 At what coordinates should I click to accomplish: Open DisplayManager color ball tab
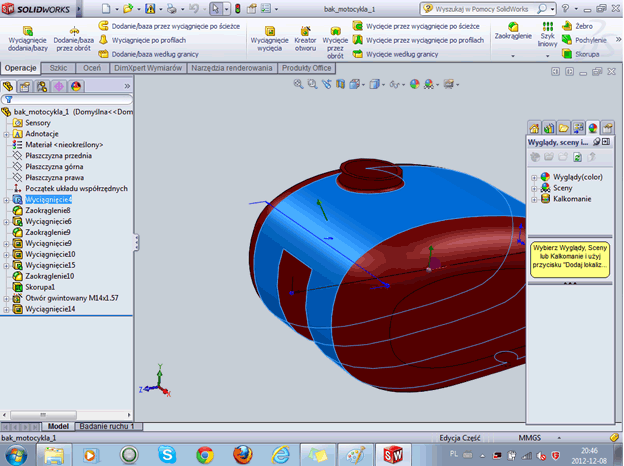coord(76,86)
